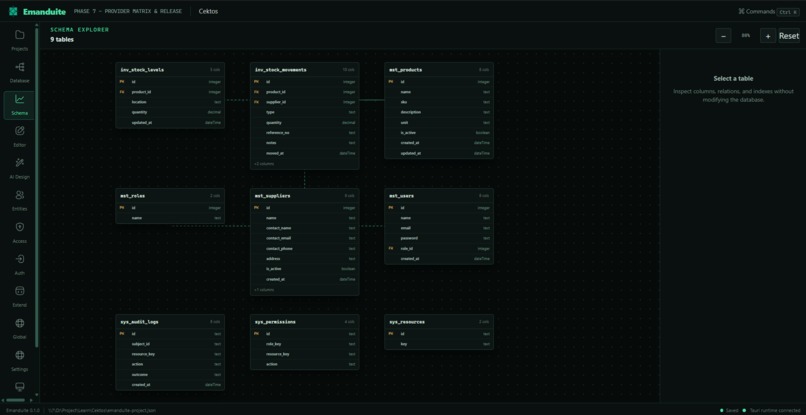The image size is (806, 415).
Task: Click the Commands icon in header
Action: coord(741,11)
